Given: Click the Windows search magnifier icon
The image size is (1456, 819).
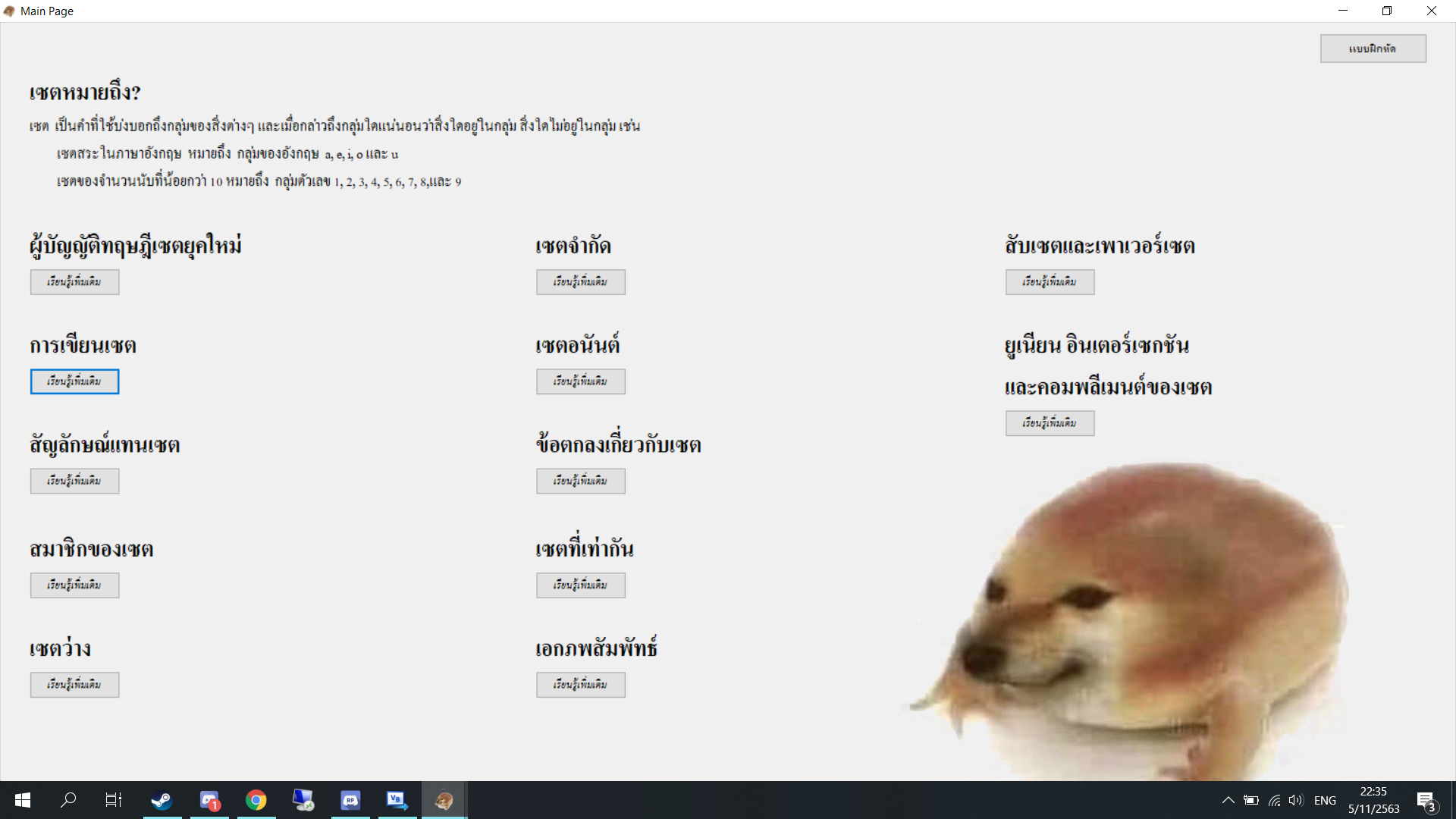Looking at the screenshot, I should [68, 800].
